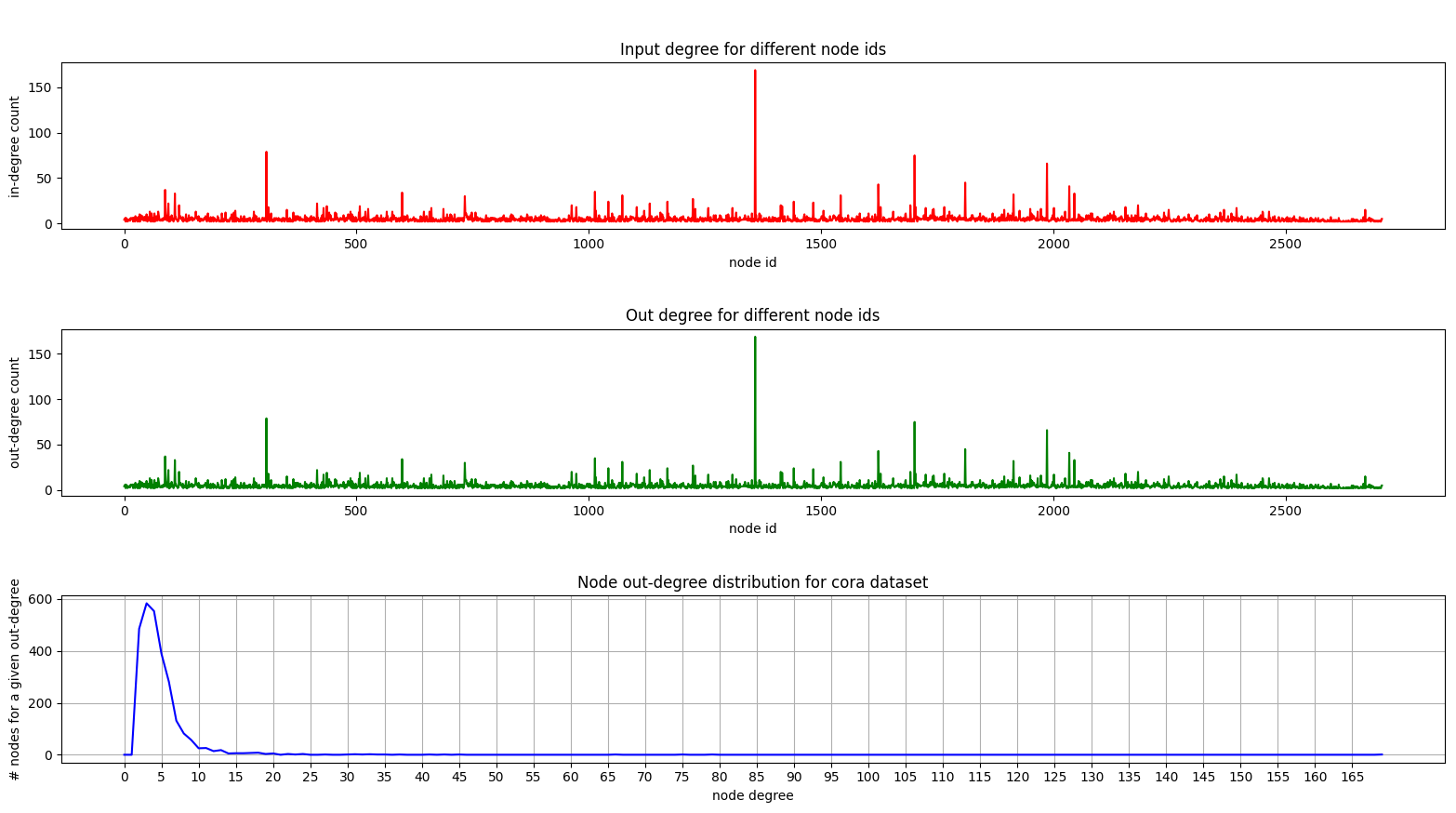Click the tallest green spike's peak in the out-degree plot
This screenshot has height=813, width=1456.
[755, 337]
